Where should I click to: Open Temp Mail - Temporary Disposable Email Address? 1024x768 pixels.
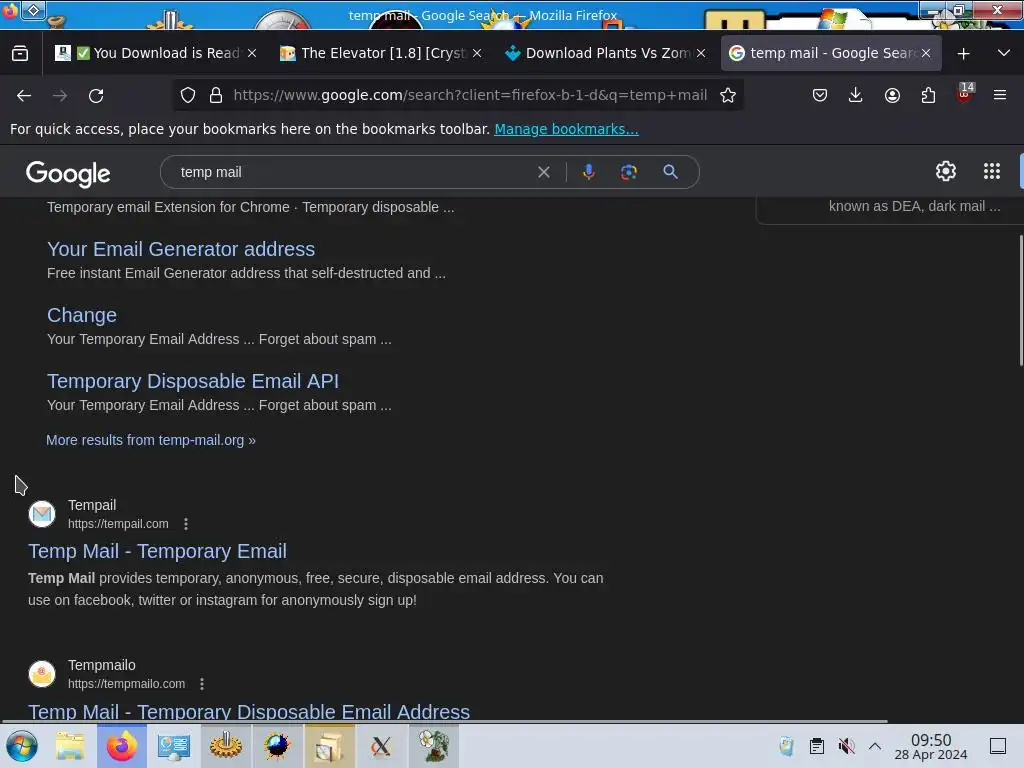(249, 711)
